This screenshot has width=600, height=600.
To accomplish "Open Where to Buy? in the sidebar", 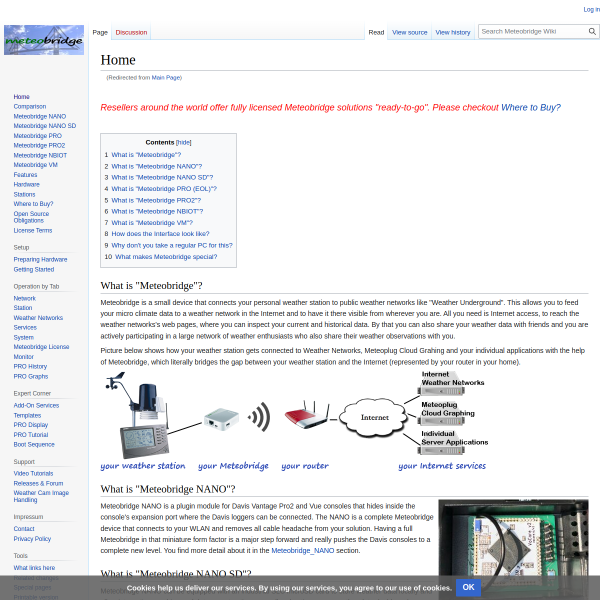I will [33, 204].
